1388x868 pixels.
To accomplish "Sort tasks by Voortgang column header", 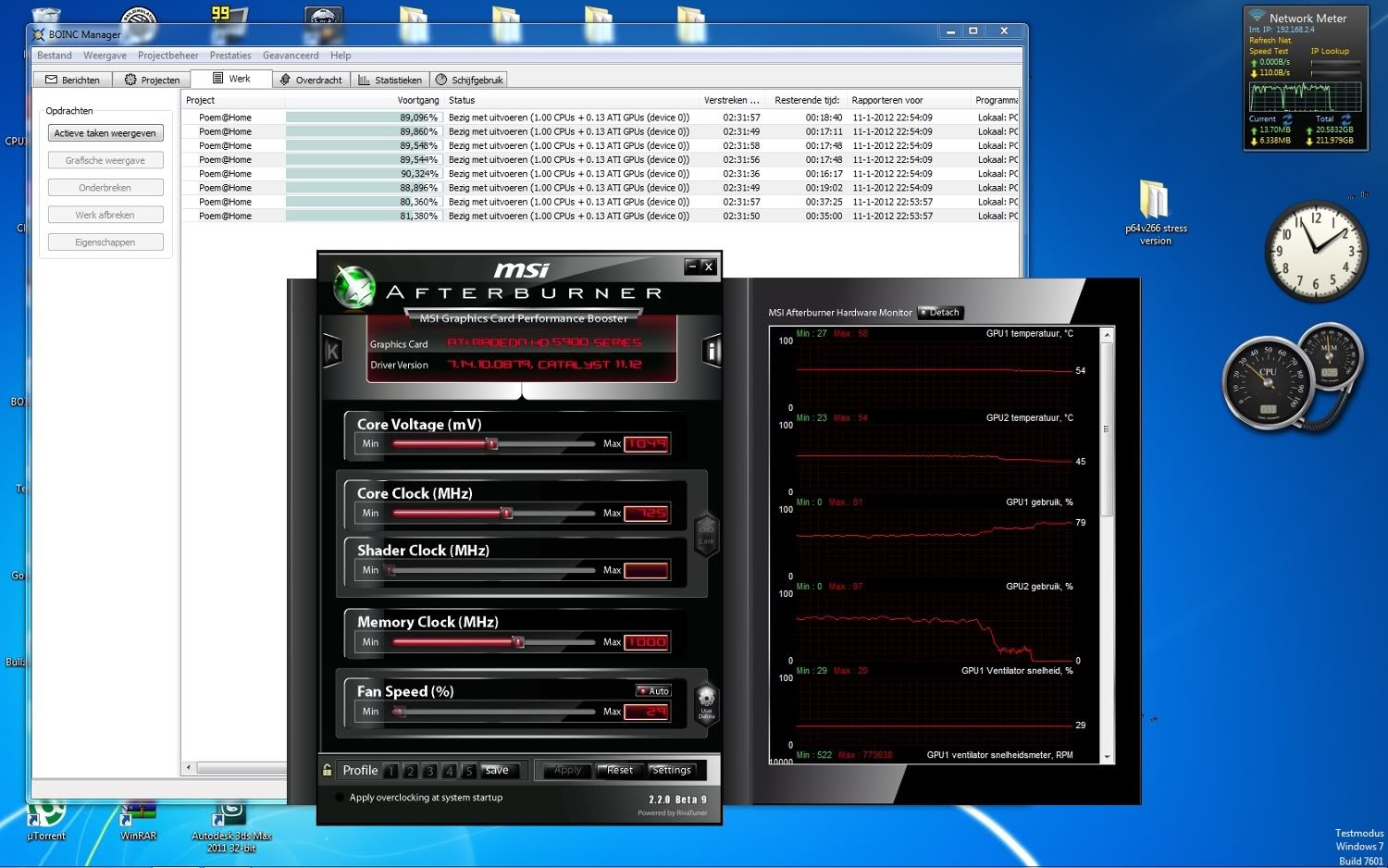I will pos(364,100).
